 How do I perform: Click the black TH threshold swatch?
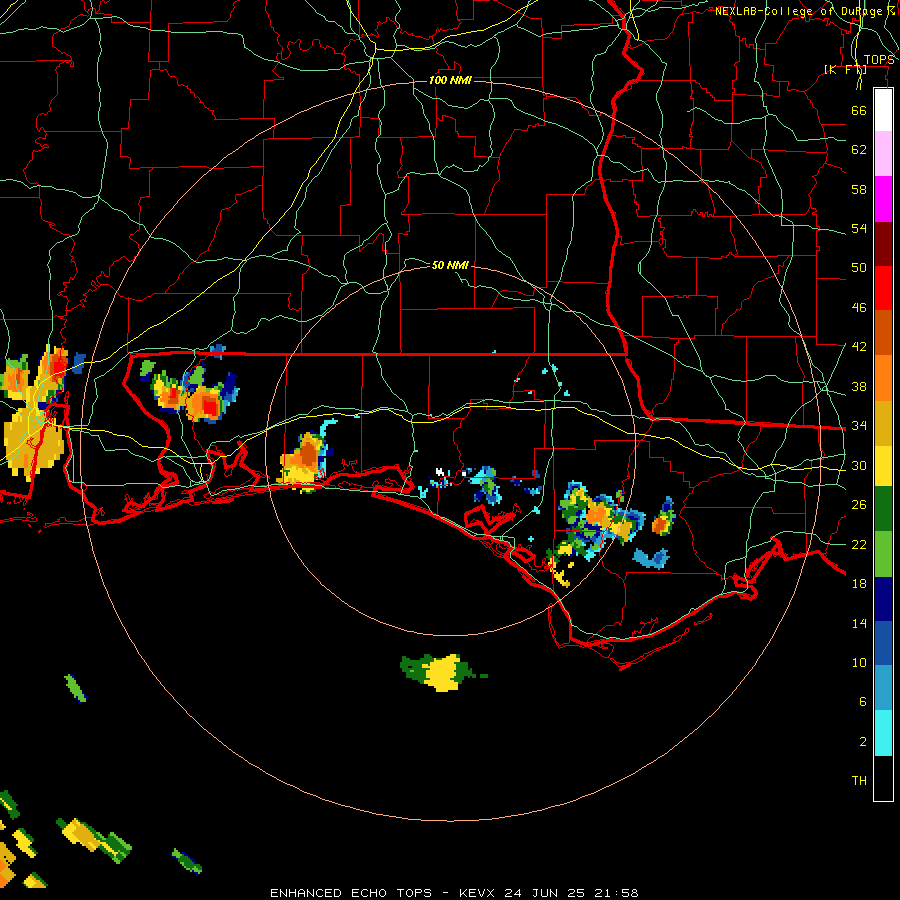click(x=883, y=778)
